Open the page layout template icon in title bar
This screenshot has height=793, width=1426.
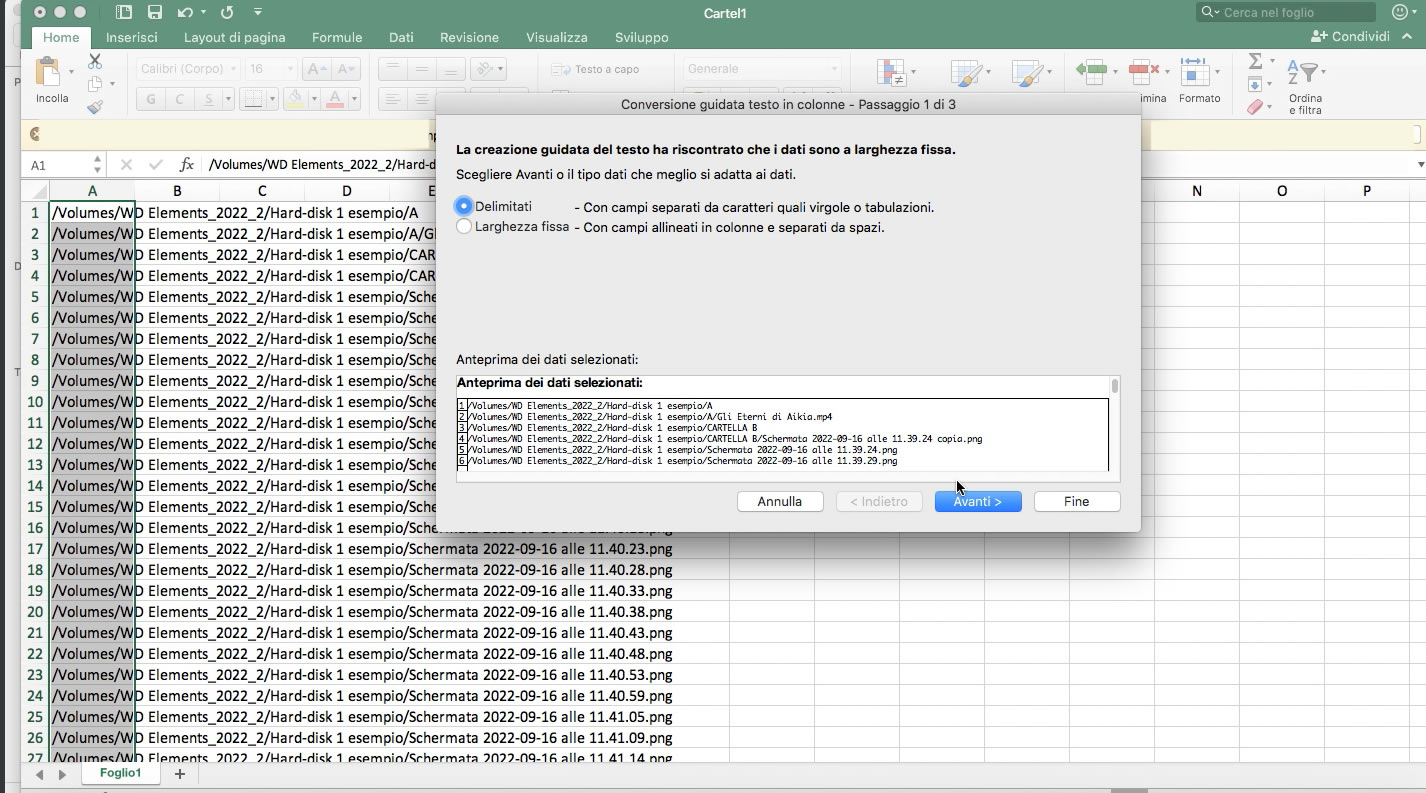click(x=124, y=13)
